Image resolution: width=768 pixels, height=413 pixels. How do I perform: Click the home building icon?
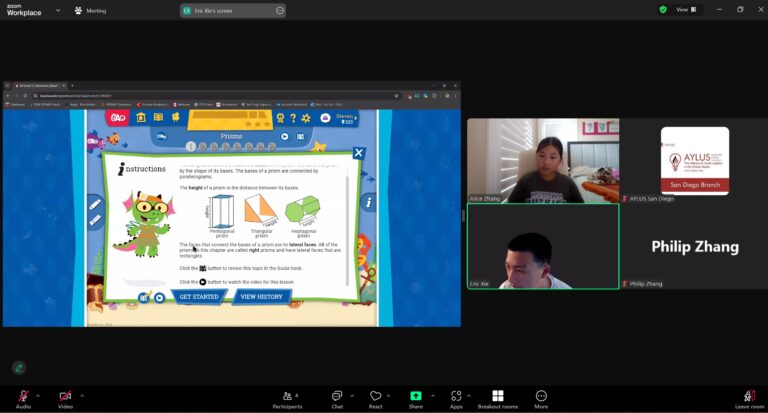(x=141, y=117)
